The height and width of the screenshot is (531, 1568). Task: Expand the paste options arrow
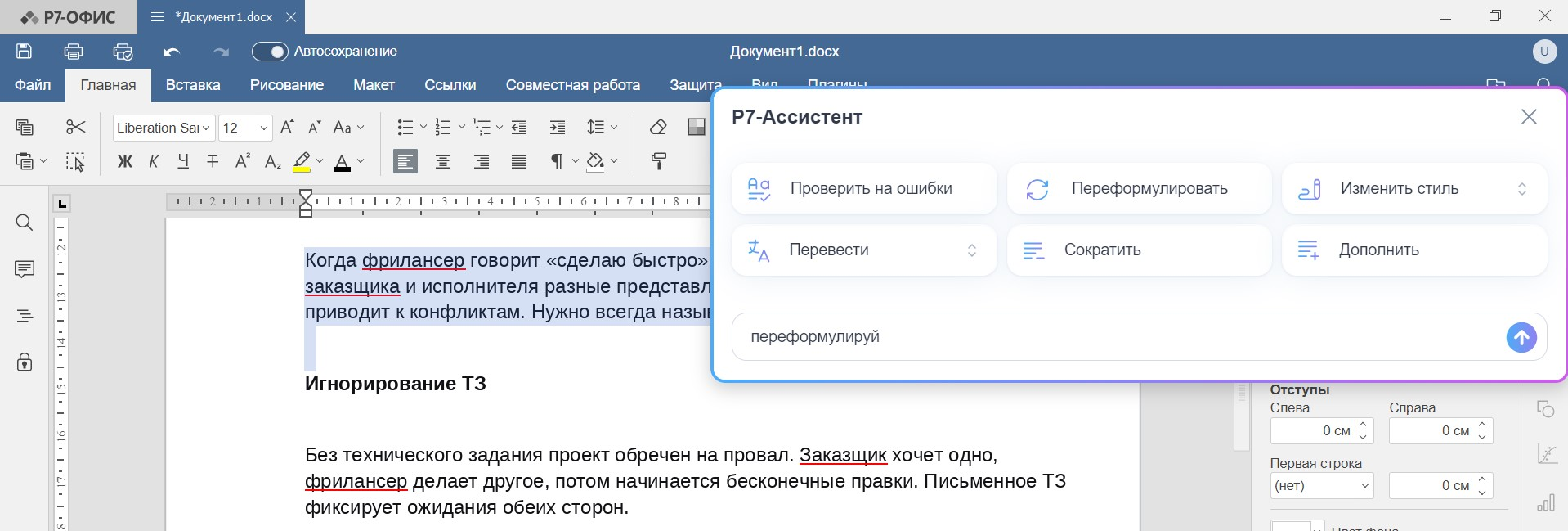pyautogui.click(x=44, y=161)
